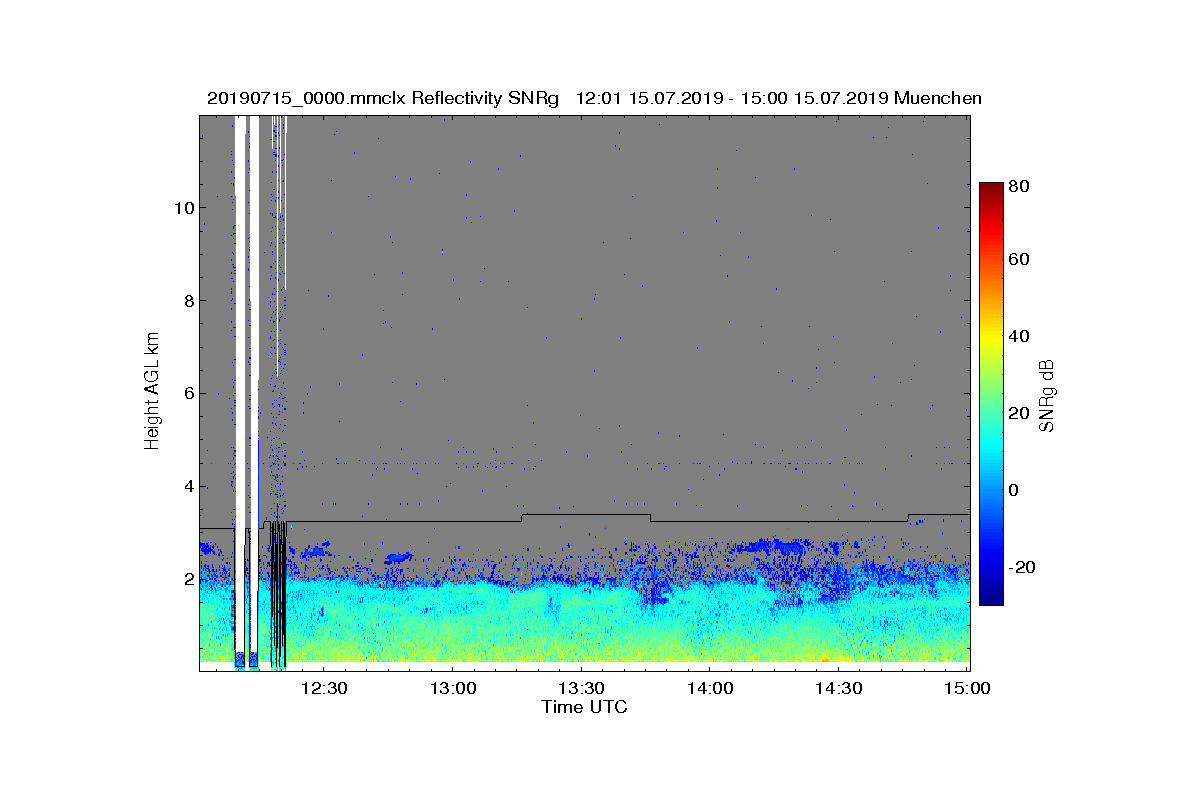Click the colorbar value 80

pyautogui.click(x=1020, y=186)
